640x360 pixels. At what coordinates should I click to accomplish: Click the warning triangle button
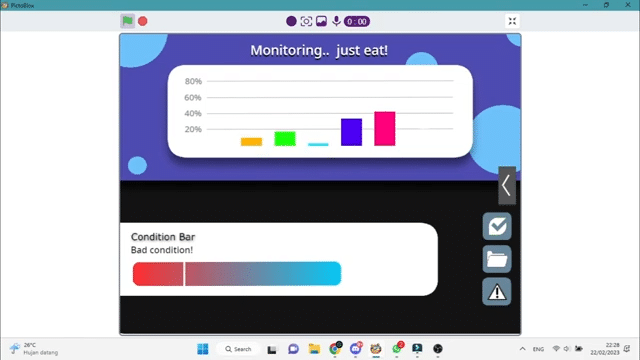(x=497, y=291)
